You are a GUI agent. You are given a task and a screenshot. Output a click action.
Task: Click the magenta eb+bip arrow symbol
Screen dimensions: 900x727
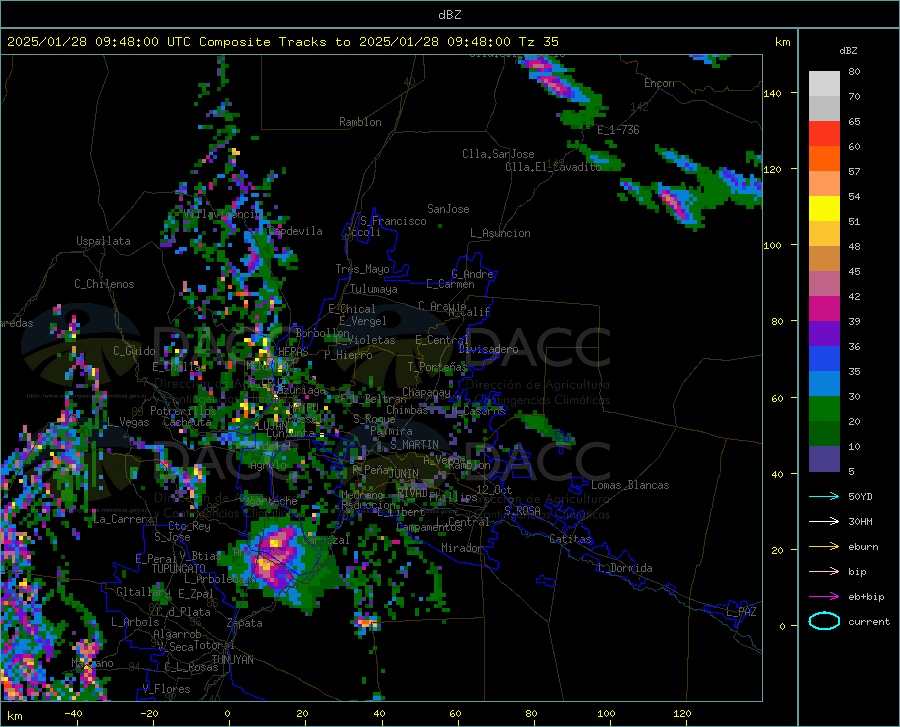coord(824,596)
